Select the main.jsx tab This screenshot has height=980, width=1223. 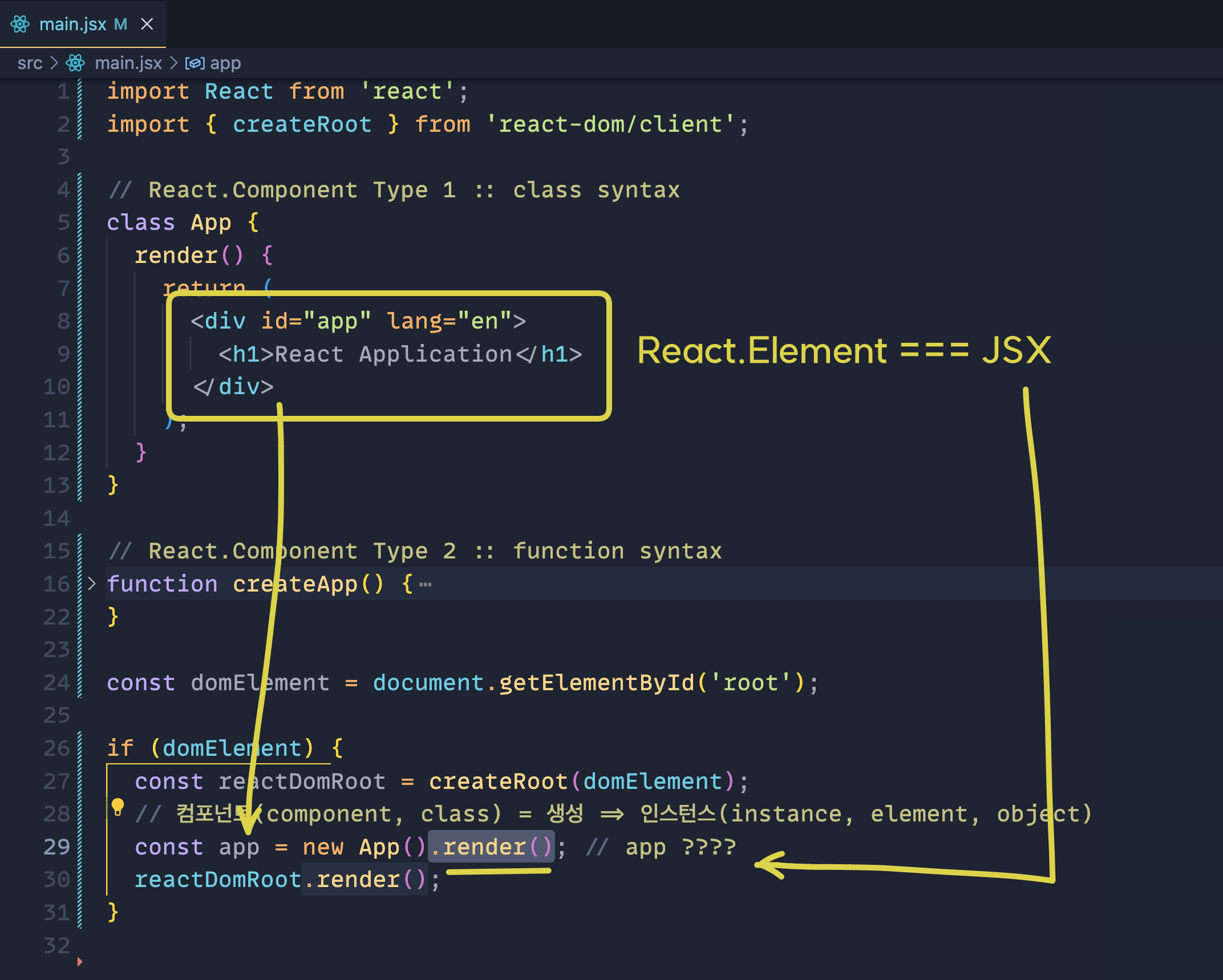click(72, 24)
